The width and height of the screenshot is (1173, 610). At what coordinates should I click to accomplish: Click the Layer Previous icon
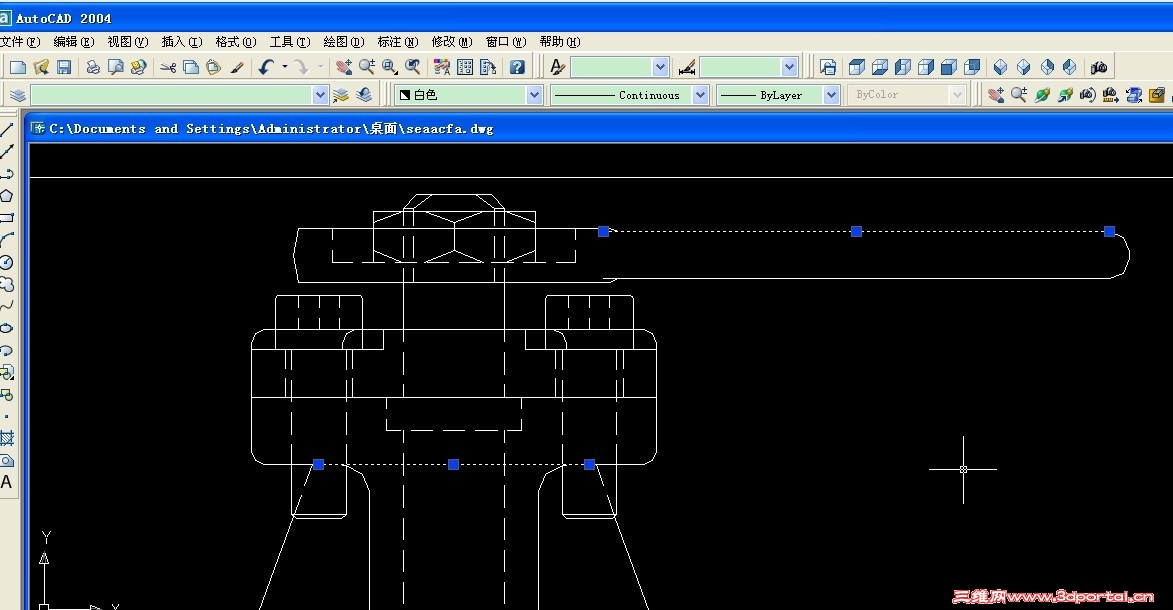point(364,95)
